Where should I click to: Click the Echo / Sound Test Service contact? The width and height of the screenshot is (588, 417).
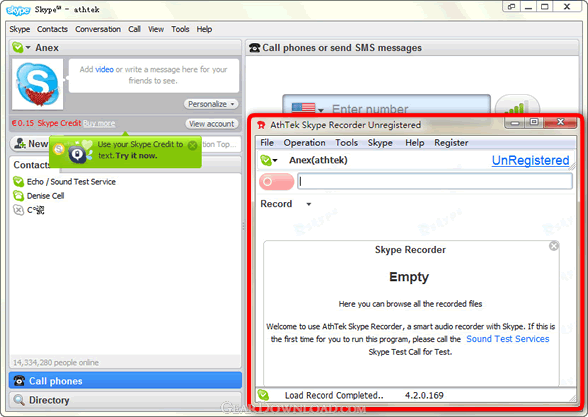click(x=64, y=182)
